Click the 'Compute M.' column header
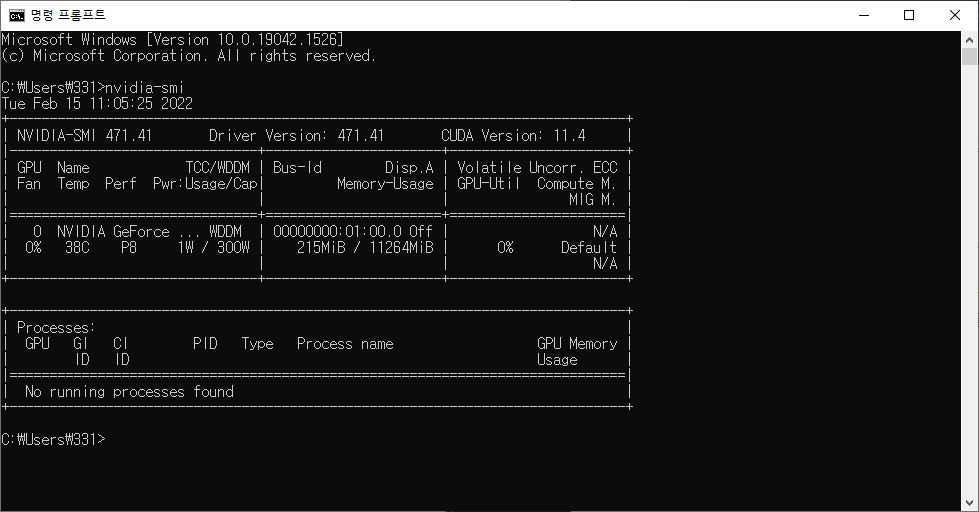The height and width of the screenshot is (512, 979). click(576, 184)
